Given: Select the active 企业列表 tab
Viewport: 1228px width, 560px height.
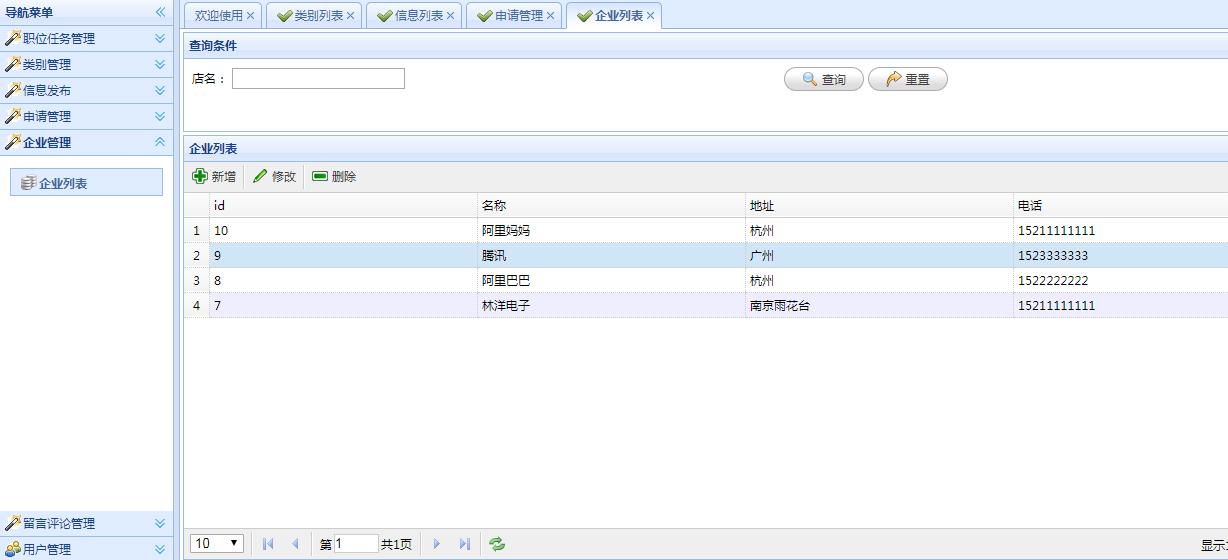Looking at the screenshot, I should (619, 15).
